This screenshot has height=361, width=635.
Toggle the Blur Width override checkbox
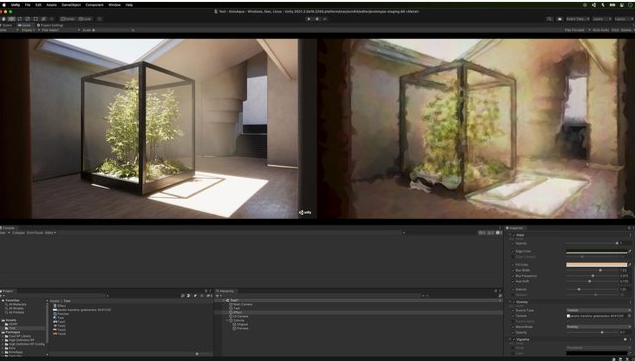point(513,270)
